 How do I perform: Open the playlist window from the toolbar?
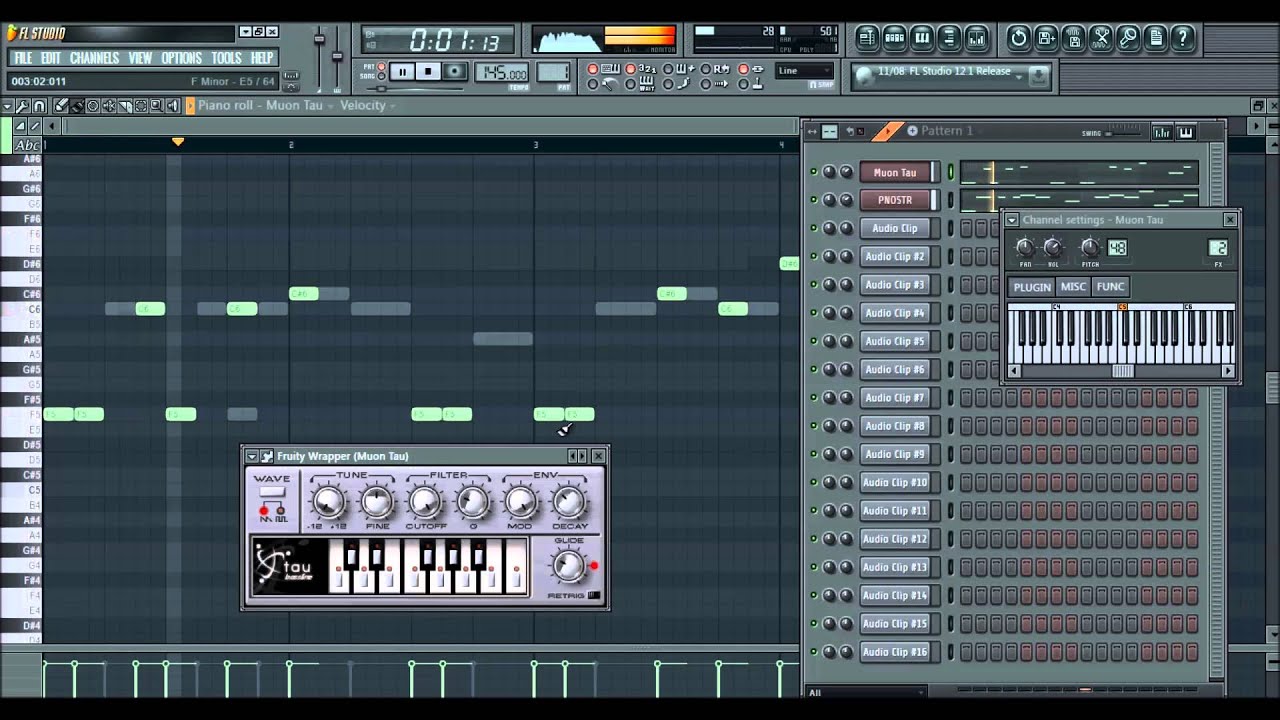867,38
